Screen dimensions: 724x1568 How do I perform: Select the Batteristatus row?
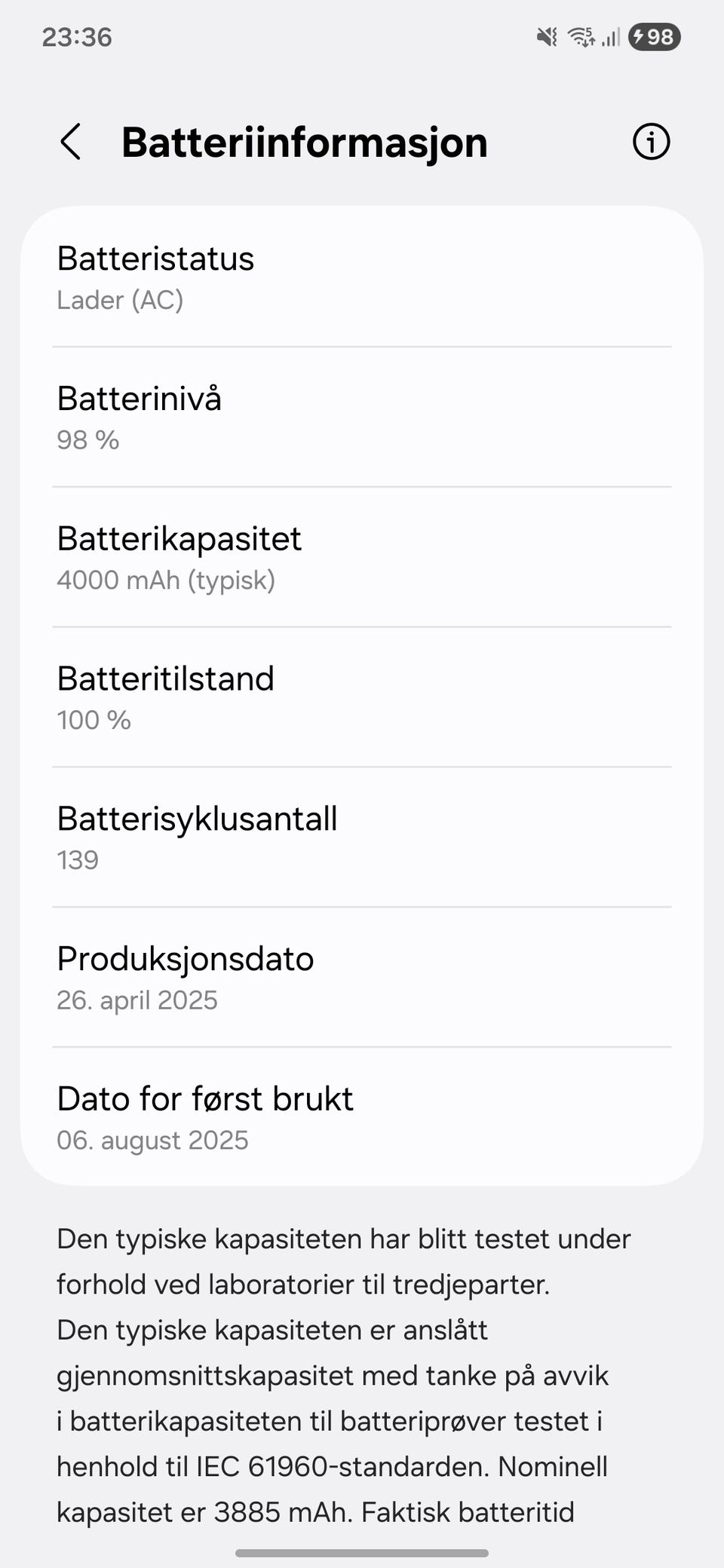[x=362, y=277]
